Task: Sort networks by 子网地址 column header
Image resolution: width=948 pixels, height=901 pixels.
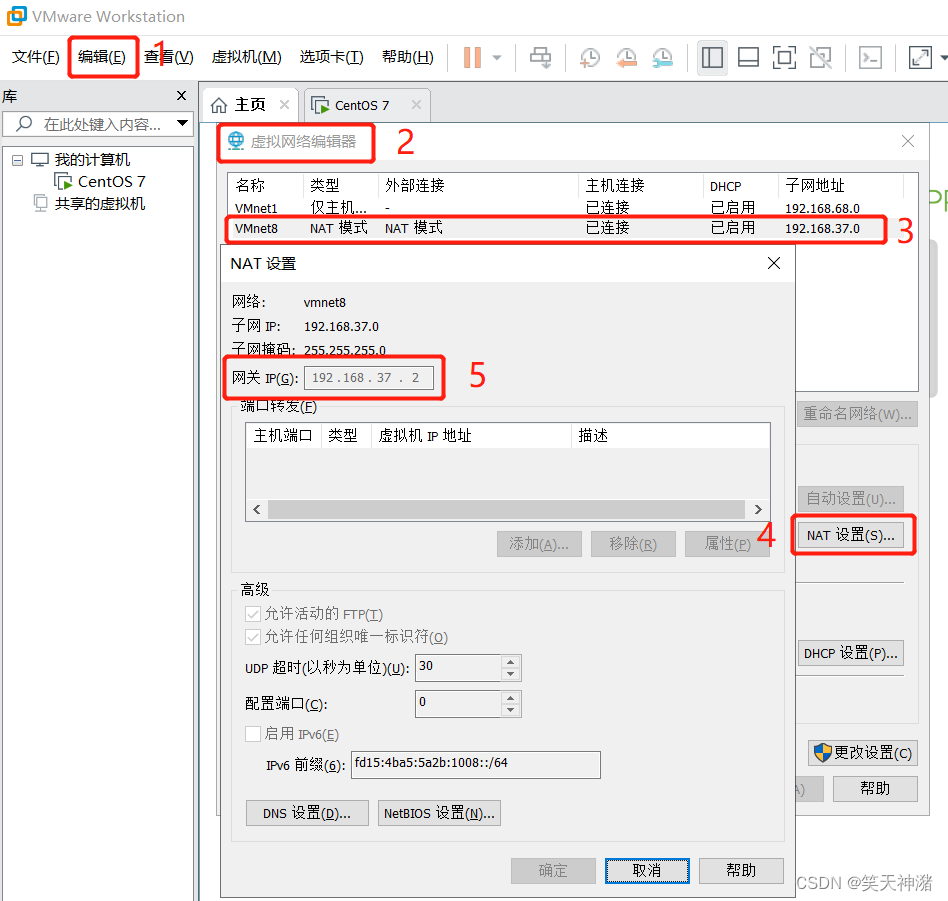Action: (x=840, y=185)
